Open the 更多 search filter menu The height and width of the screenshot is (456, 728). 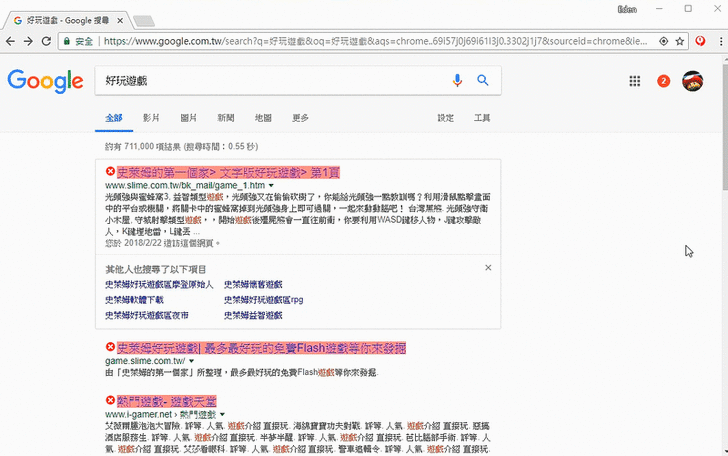pyautogui.click(x=300, y=118)
